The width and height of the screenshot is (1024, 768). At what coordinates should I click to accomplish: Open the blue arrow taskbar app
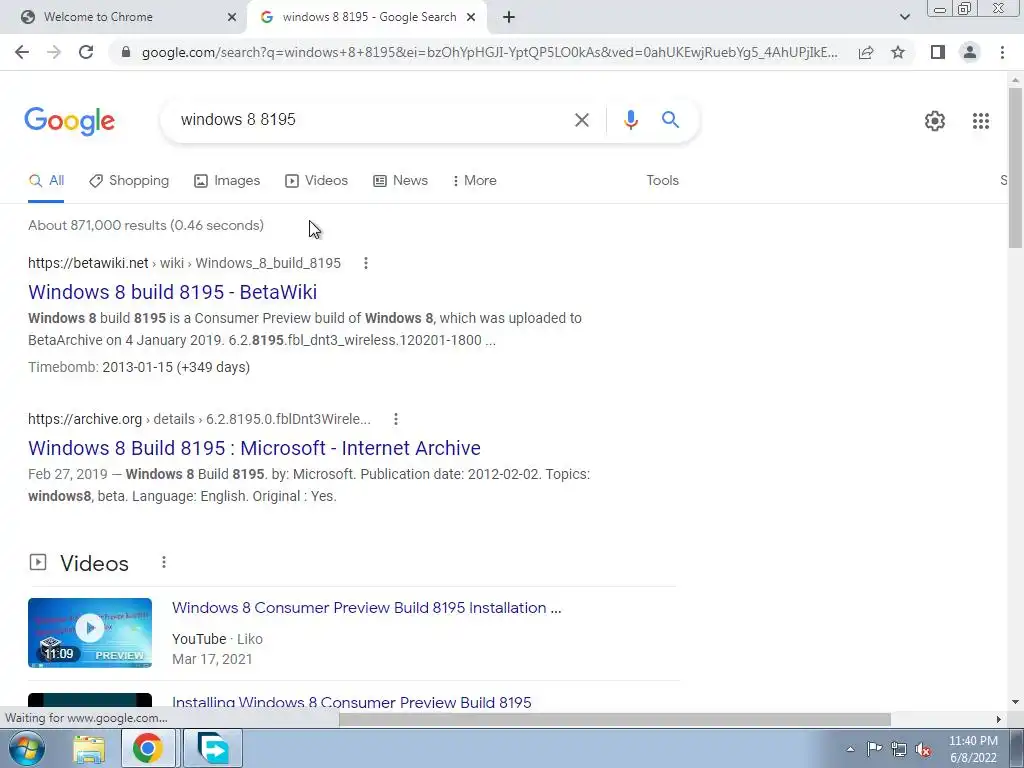tap(213, 748)
